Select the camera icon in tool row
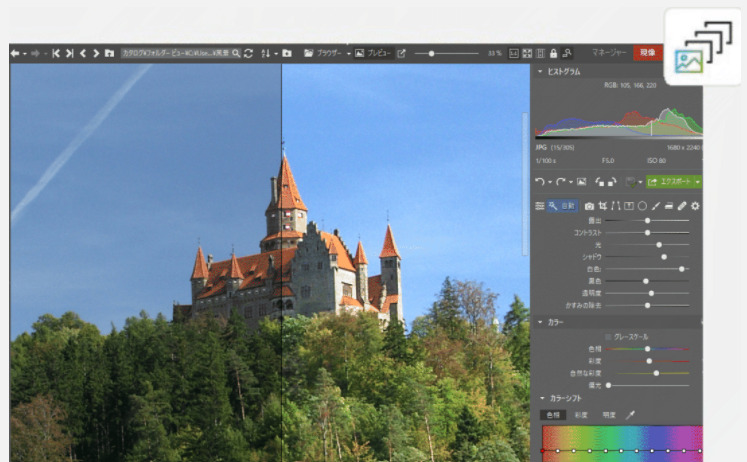Image resolution: width=747 pixels, height=462 pixels. pyautogui.click(x=589, y=206)
